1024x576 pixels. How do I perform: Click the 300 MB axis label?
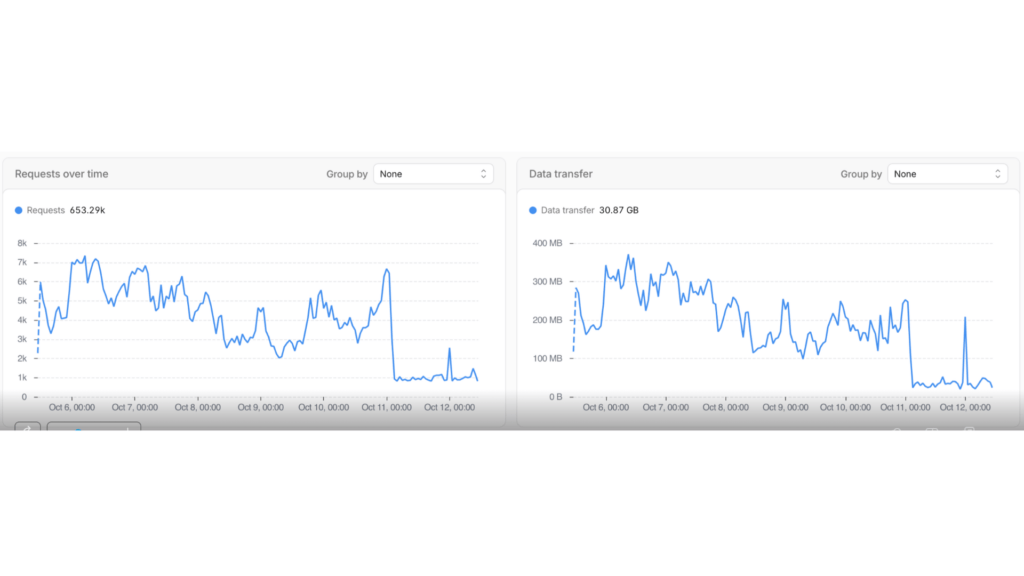547,281
